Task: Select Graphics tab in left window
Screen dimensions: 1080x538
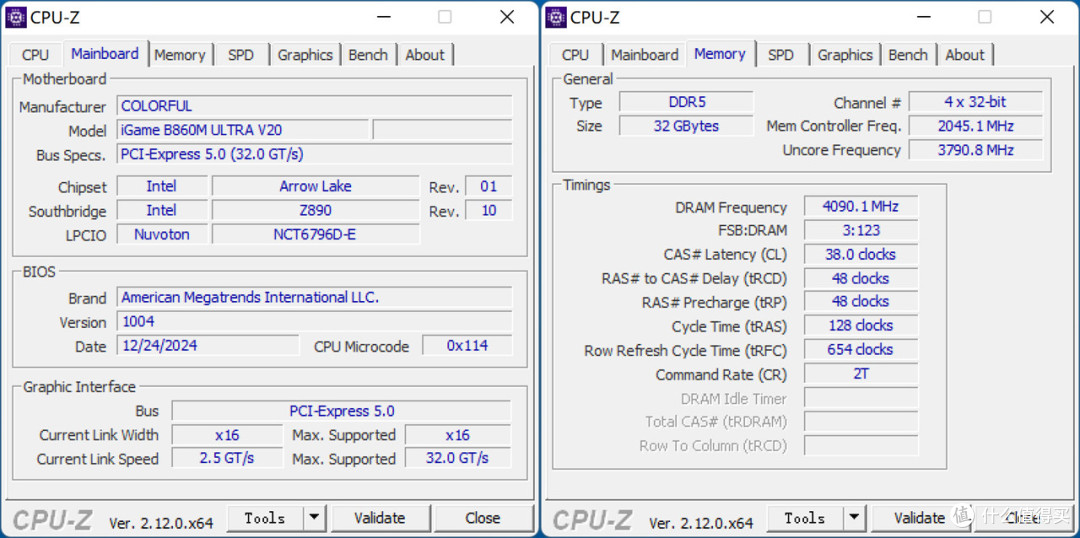Action: (x=305, y=55)
